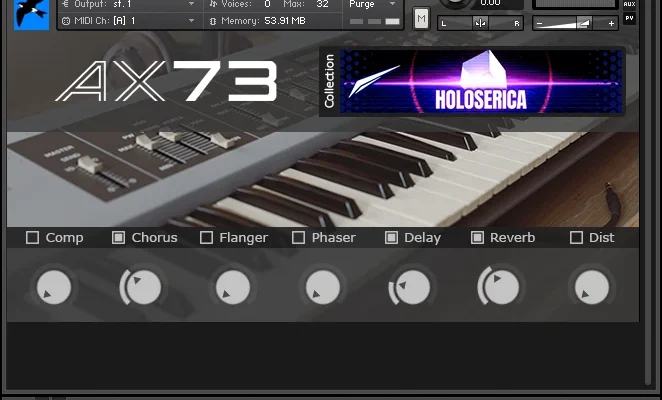Viewport: 662px width, 400px height.
Task: Click the AX73 instrument logo
Action: (167, 82)
